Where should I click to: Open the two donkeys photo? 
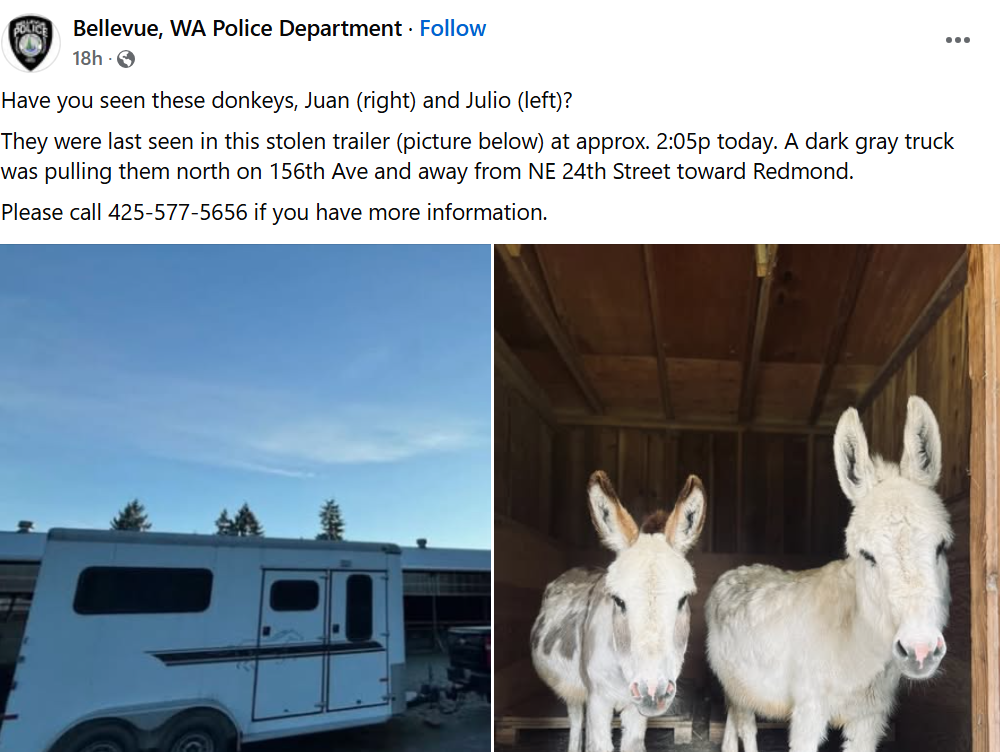[747, 498]
